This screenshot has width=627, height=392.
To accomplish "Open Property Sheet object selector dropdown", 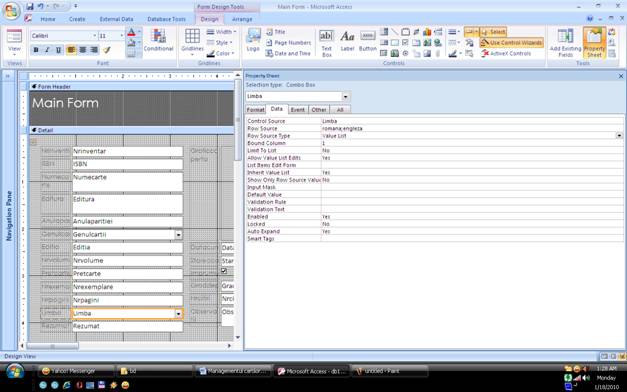I will coord(345,96).
